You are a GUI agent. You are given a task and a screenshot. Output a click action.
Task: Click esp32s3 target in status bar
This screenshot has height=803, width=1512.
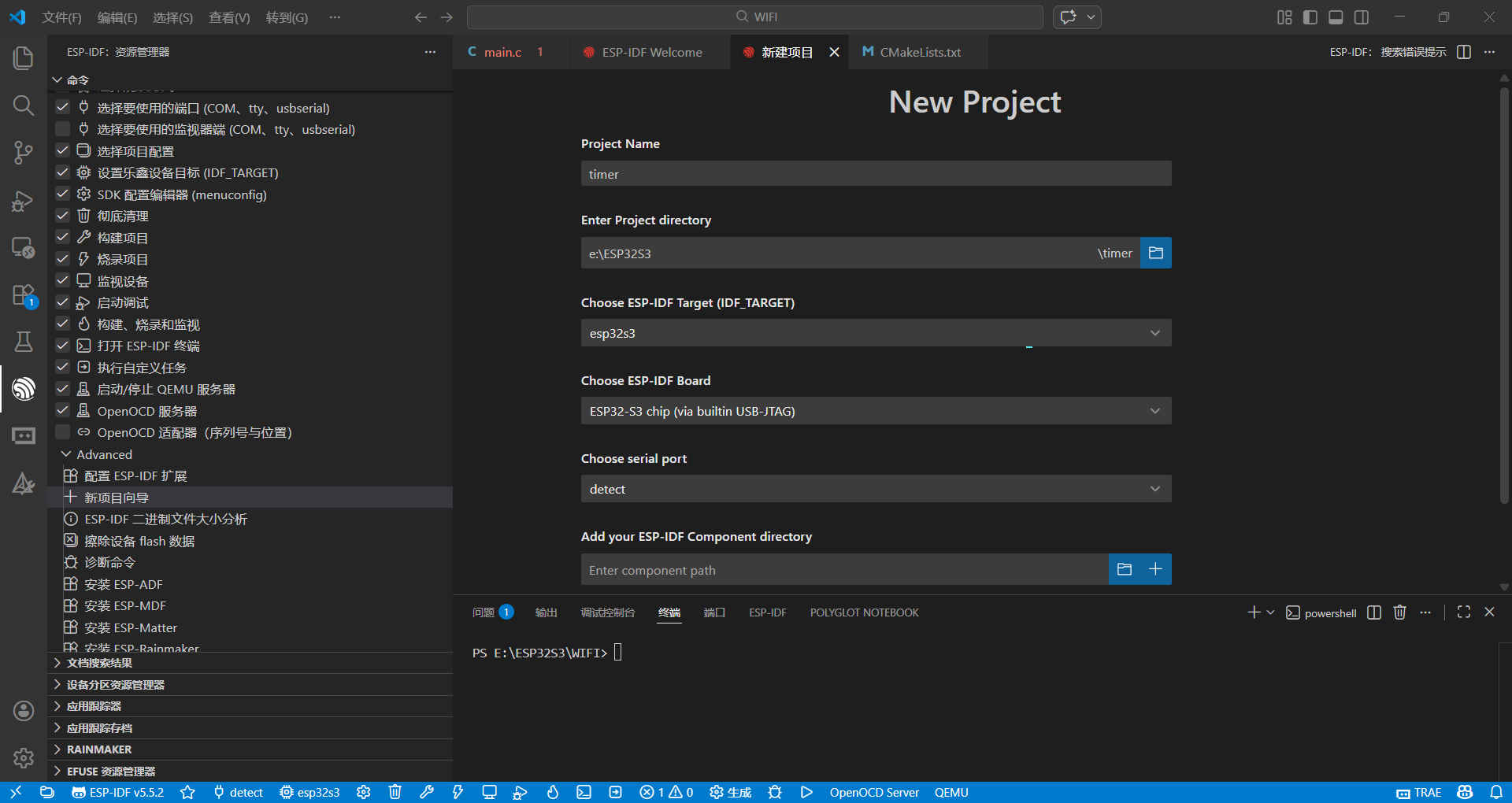pyautogui.click(x=310, y=792)
